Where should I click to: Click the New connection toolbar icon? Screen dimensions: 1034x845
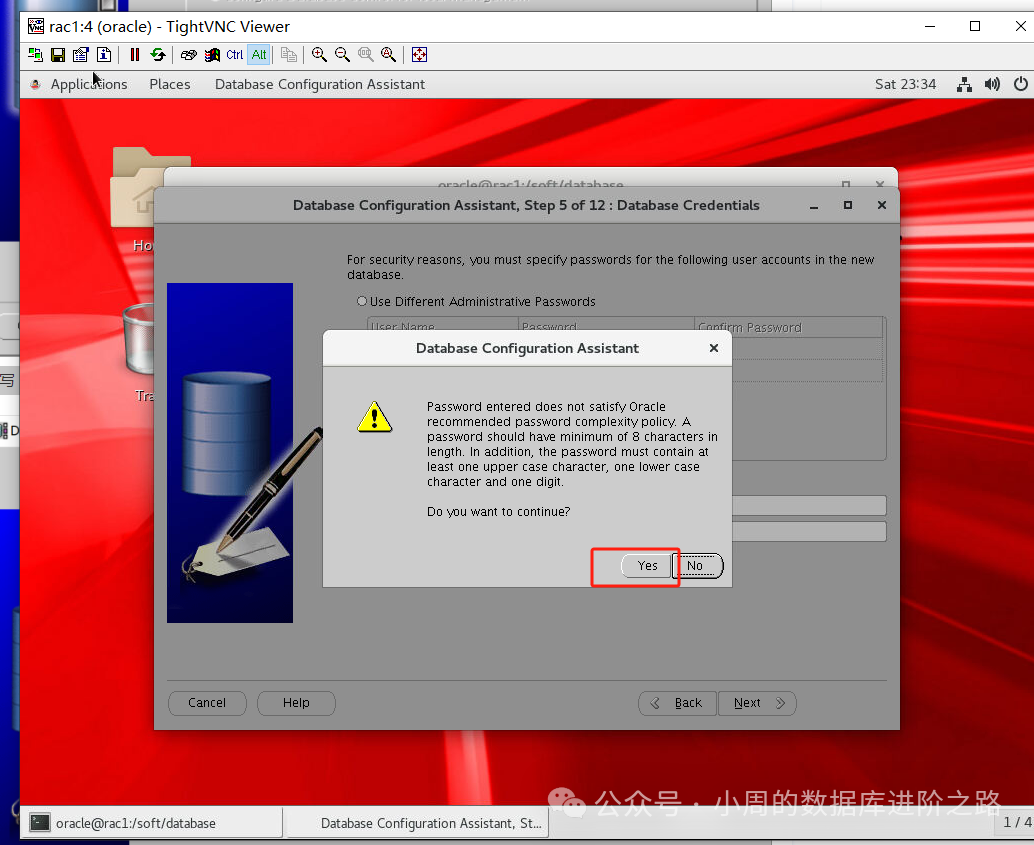click(x=36, y=55)
